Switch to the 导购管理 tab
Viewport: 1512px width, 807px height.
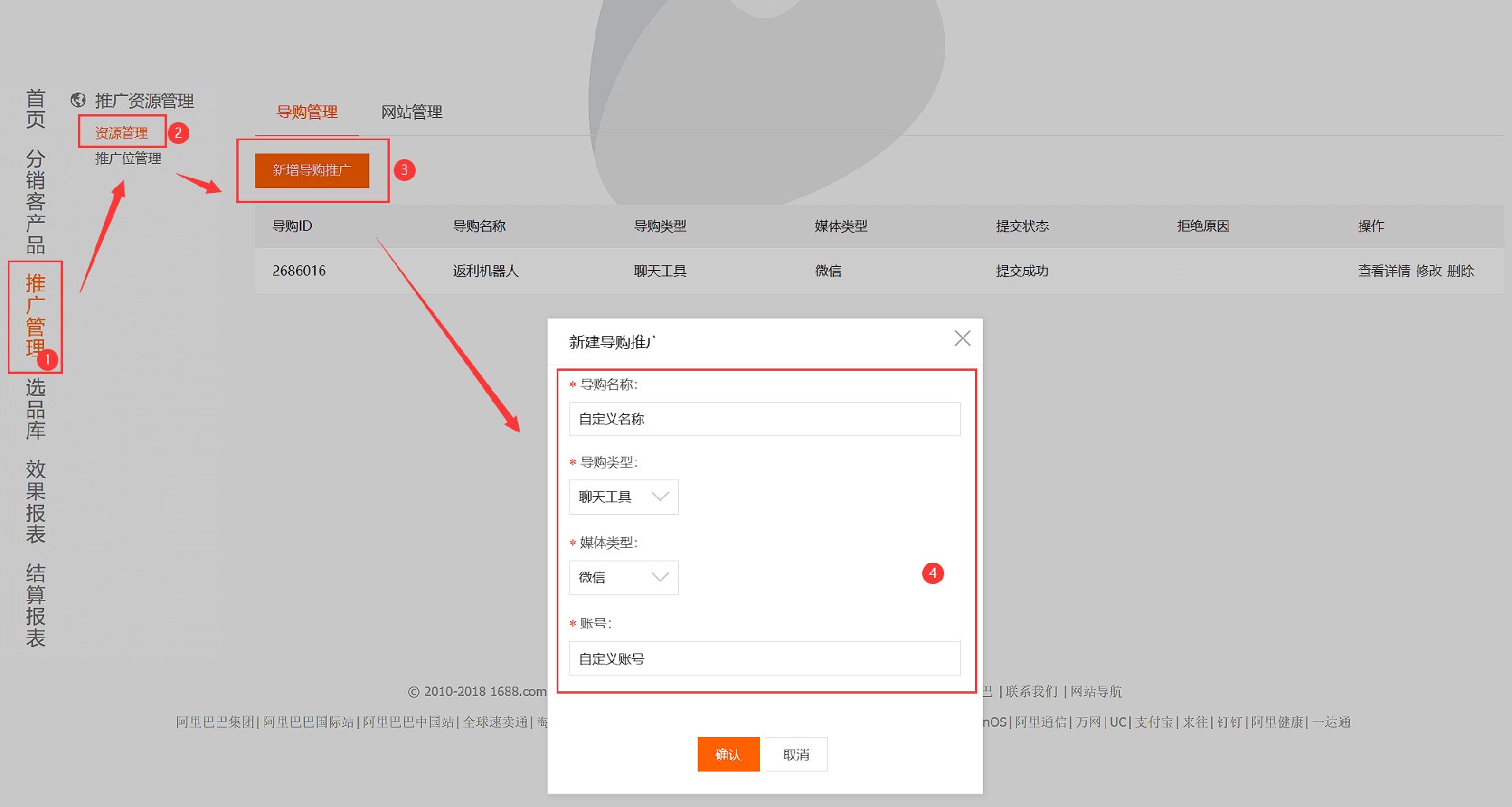[x=307, y=112]
